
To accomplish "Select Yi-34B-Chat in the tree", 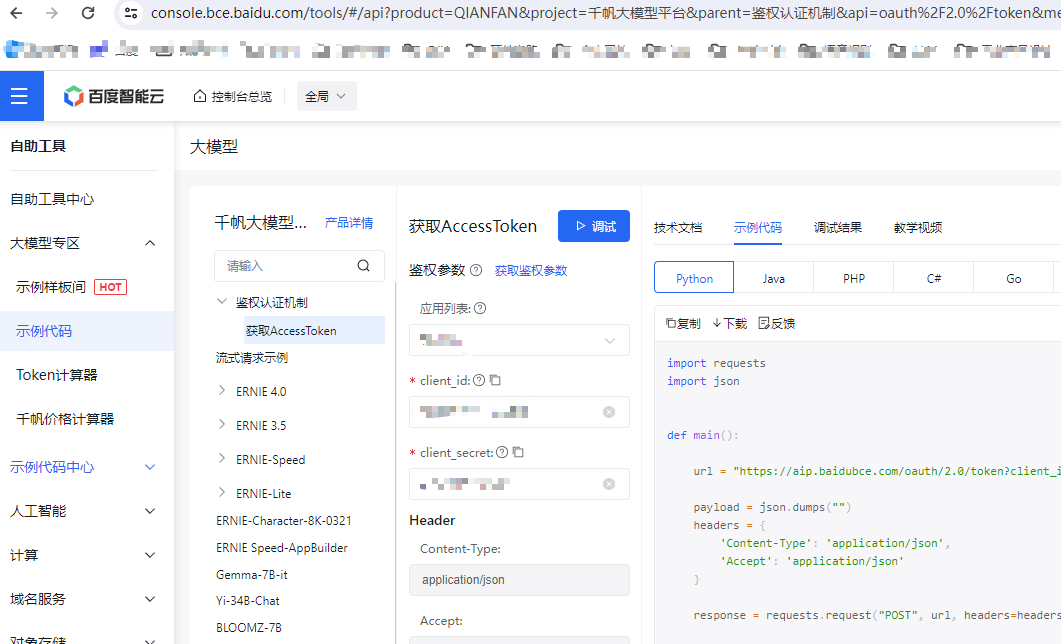I will click(248, 601).
